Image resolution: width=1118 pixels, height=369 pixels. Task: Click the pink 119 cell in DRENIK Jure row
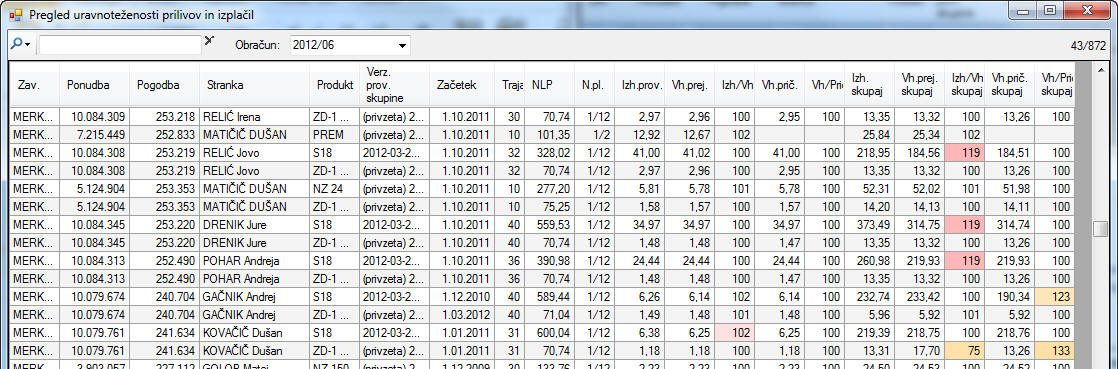(x=967, y=224)
